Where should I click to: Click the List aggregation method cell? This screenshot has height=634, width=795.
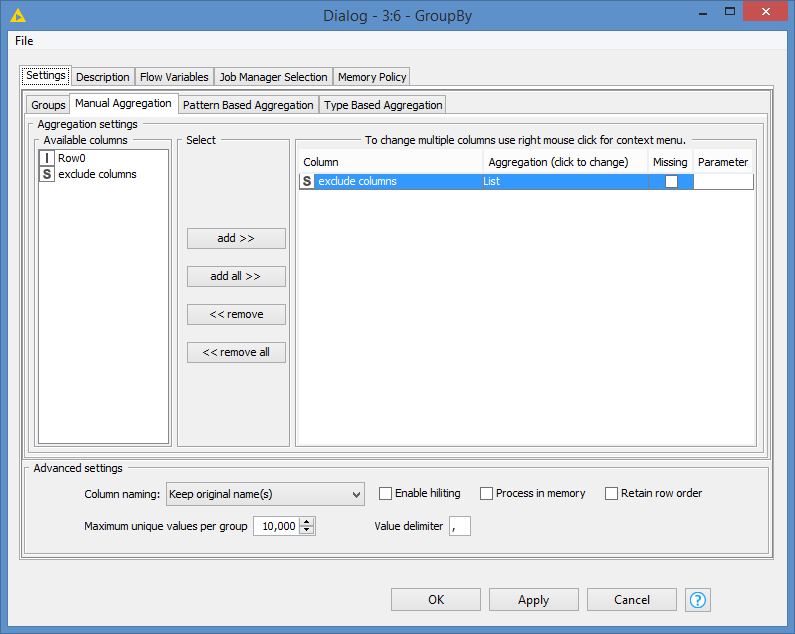click(x=565, y=181)
